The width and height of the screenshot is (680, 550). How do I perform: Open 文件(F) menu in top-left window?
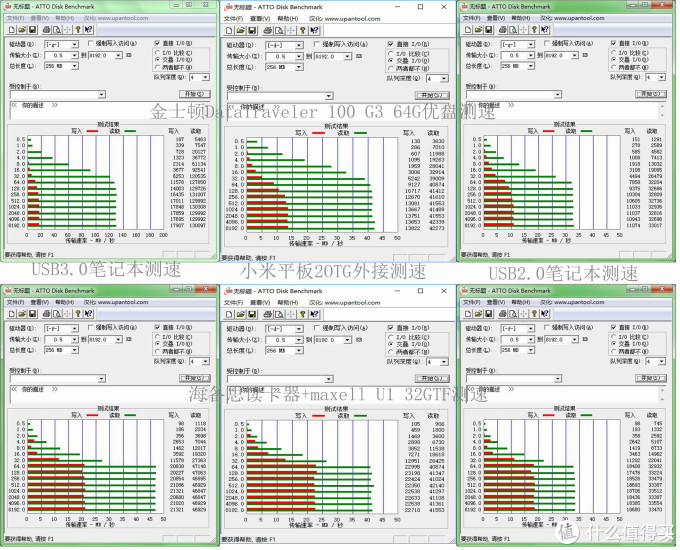pos(16,18)
